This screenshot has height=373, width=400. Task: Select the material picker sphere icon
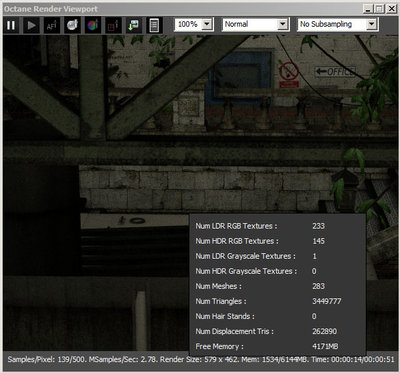(x=72, y=25)
